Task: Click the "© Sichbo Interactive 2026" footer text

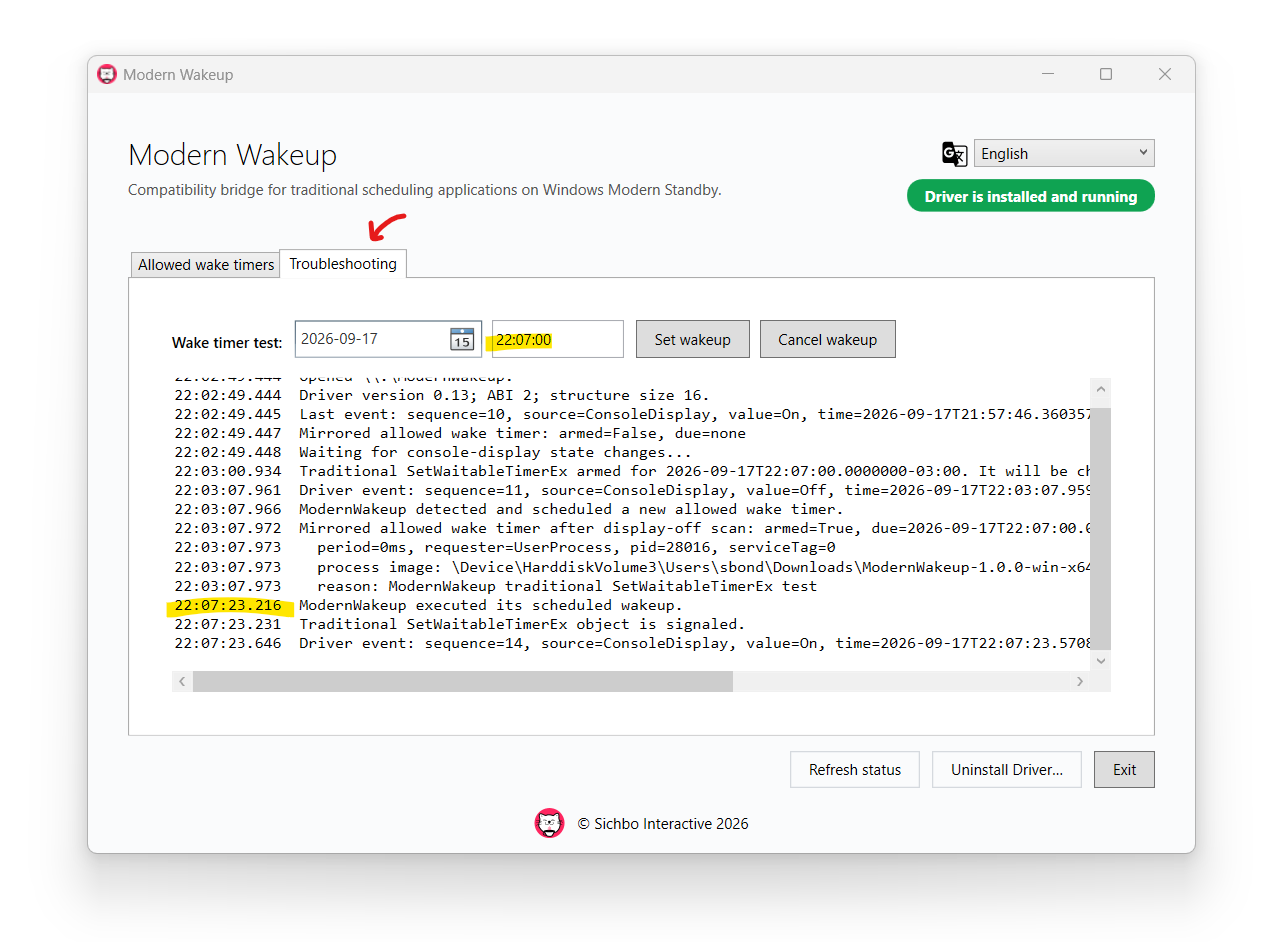Action: pos(663,824)
